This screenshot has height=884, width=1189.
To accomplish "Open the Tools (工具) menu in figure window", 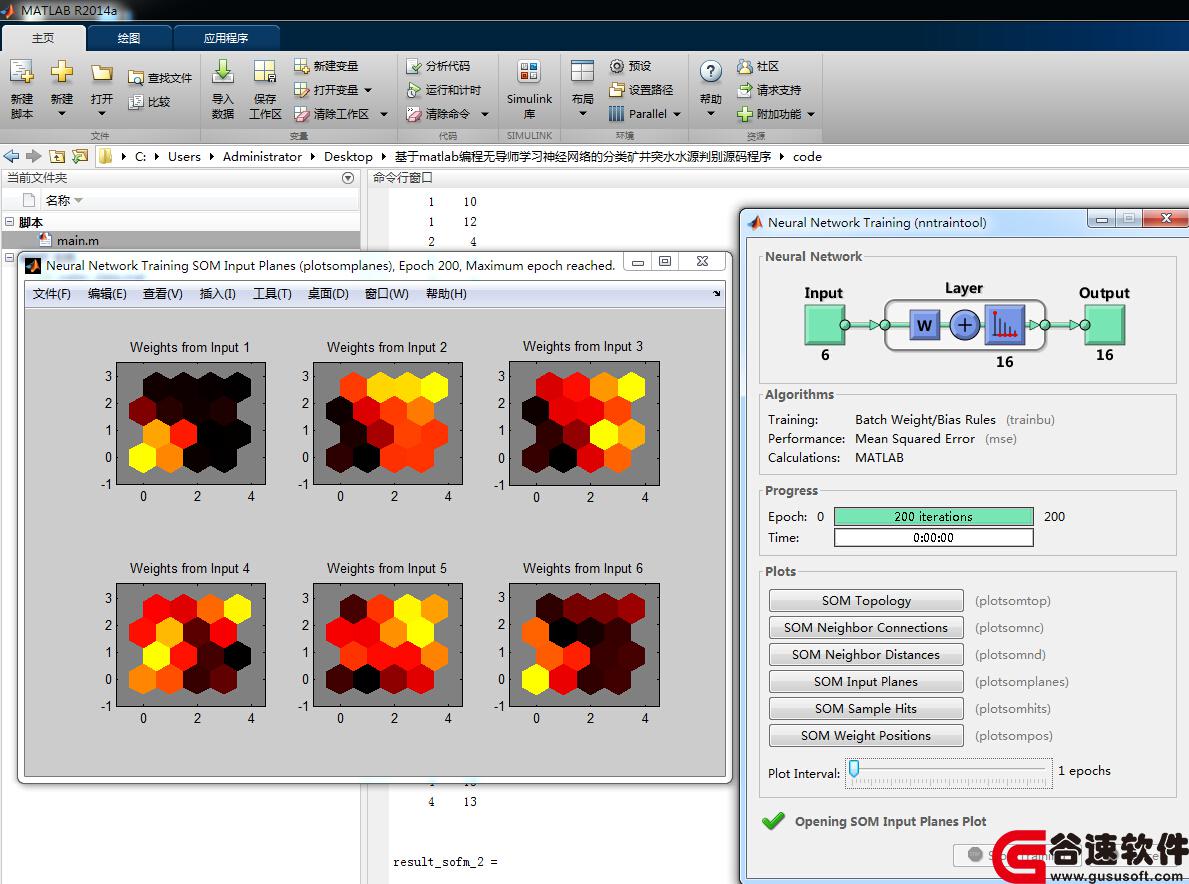I will 272,294.
